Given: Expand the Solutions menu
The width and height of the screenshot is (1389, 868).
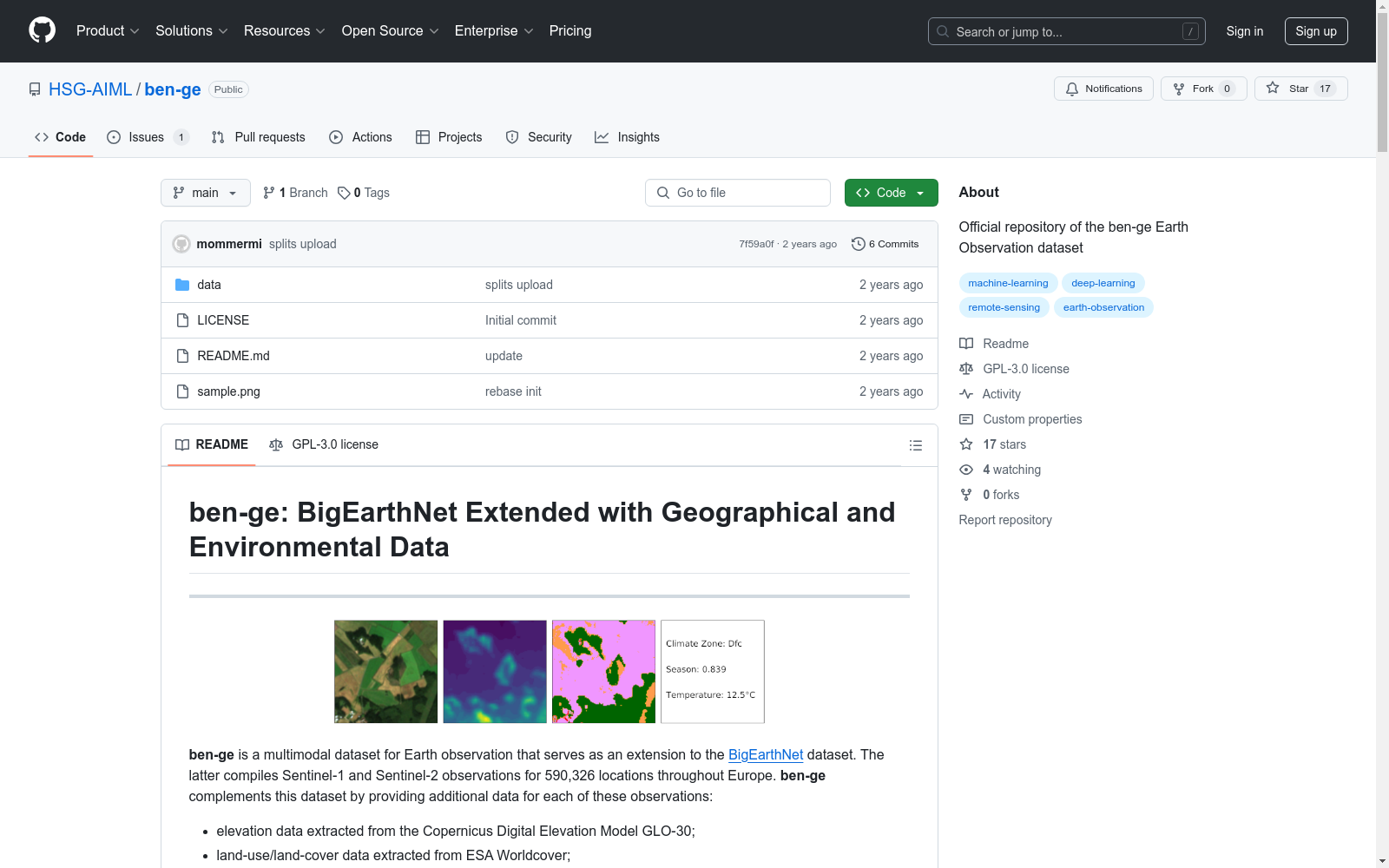Looking at the screenshot, I should (192, 30).
